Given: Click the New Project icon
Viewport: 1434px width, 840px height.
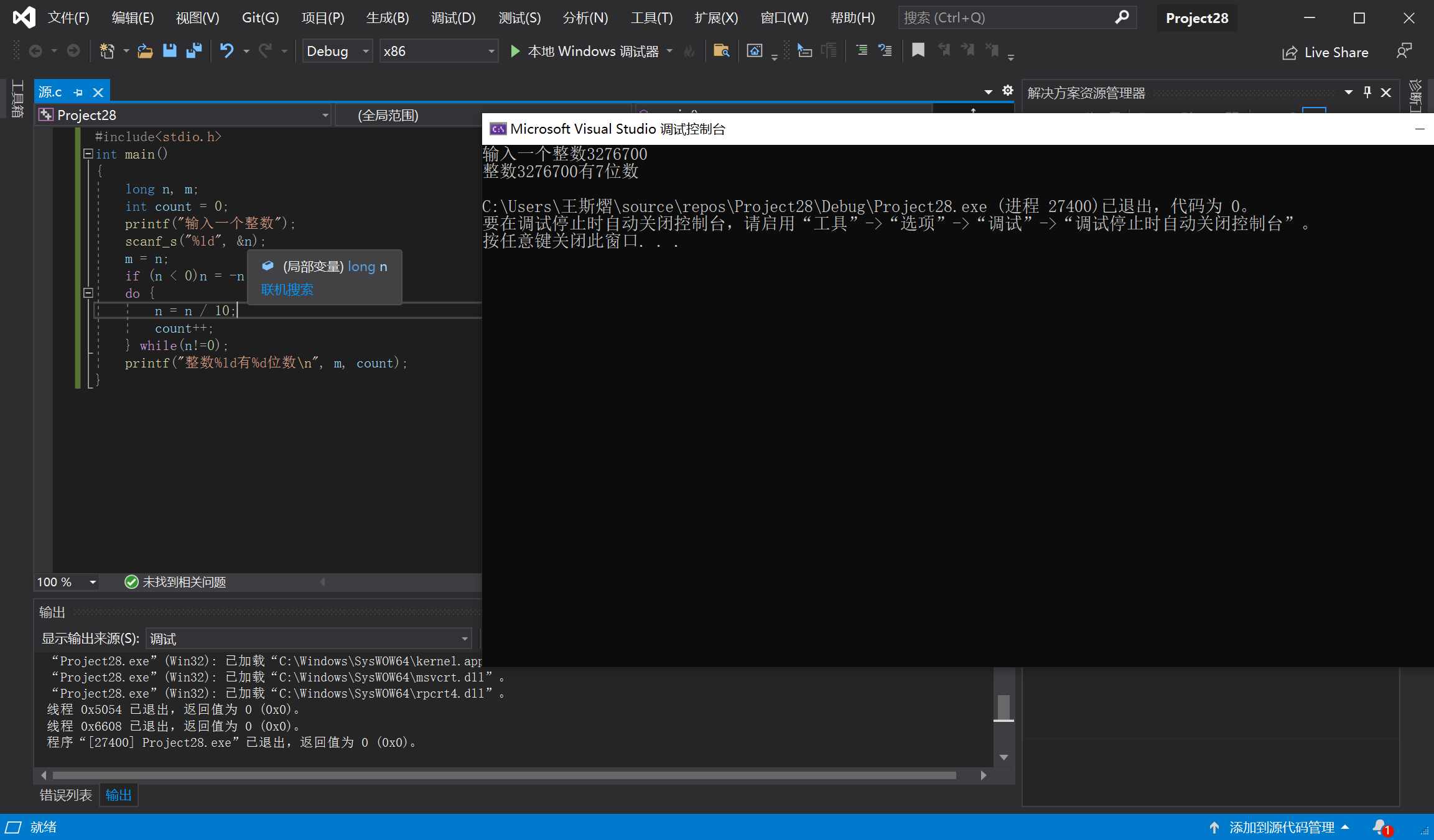Looking at the screenshot, I should click(107, 51).
